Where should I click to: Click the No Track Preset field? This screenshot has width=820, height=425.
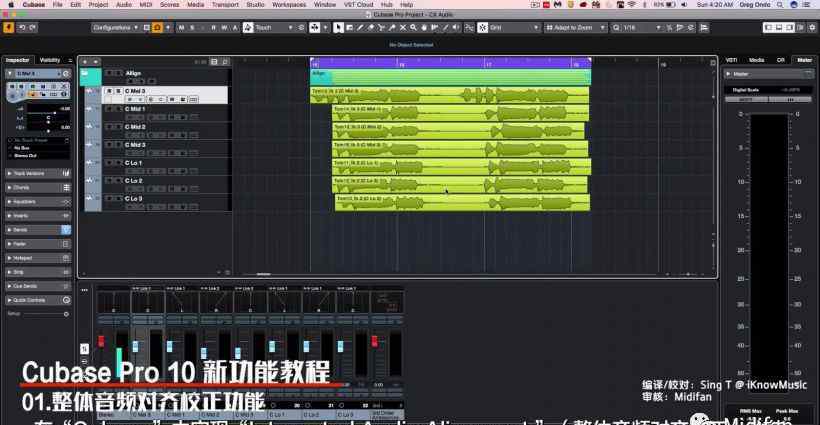[x=39, y=141]
